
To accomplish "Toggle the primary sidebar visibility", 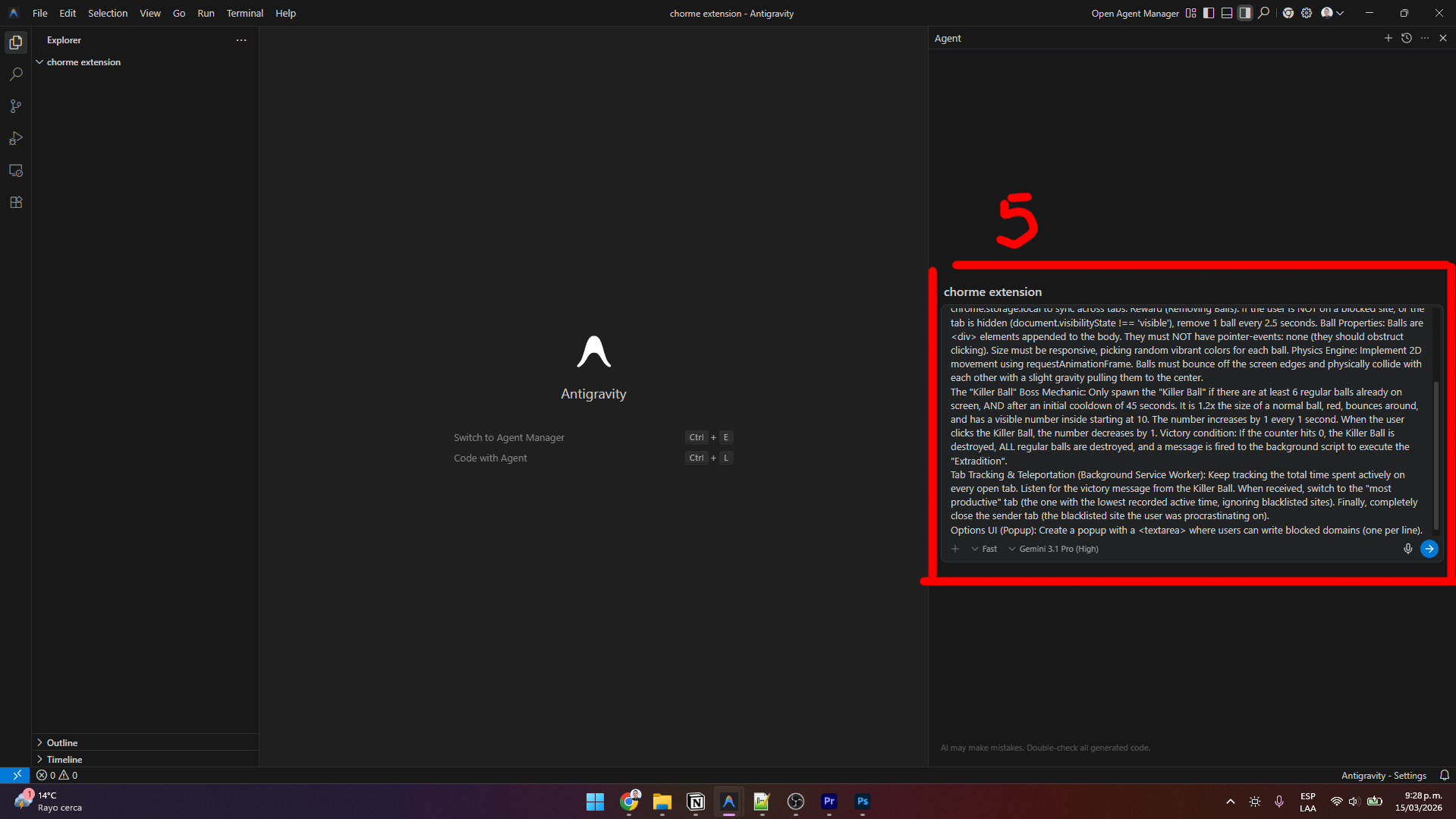I will tap(1209, 13).
